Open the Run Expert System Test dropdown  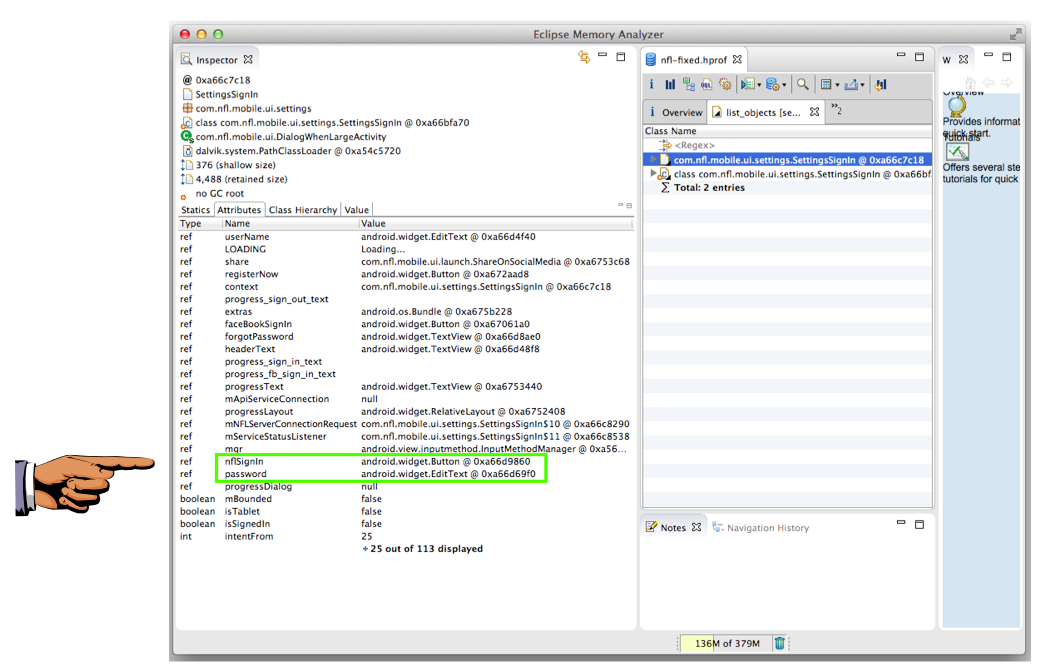(760, 86)
